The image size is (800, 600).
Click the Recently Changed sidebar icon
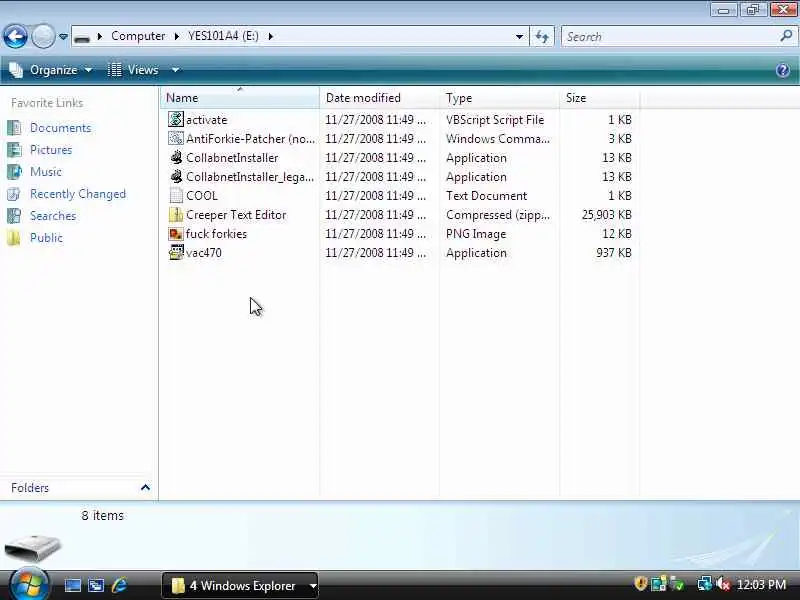coord(14,194)
